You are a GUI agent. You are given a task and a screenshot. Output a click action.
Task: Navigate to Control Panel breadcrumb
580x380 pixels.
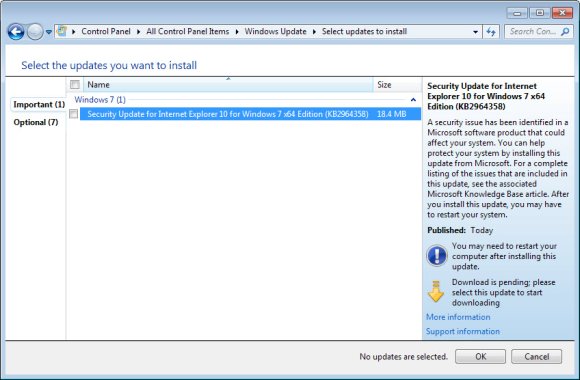point(106,31)
